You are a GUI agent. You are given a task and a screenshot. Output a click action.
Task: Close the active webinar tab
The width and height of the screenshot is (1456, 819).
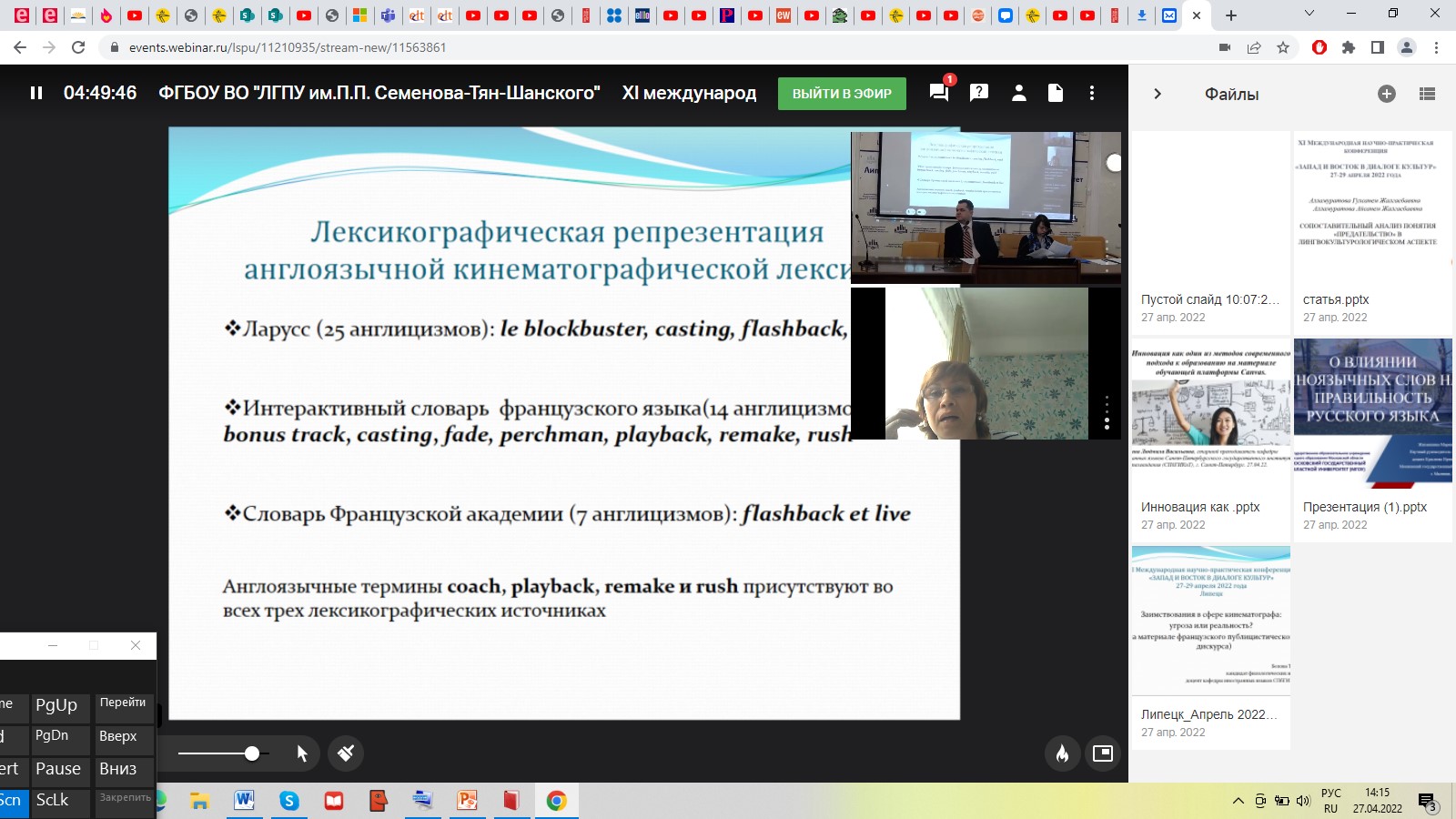click(1197, 15)
